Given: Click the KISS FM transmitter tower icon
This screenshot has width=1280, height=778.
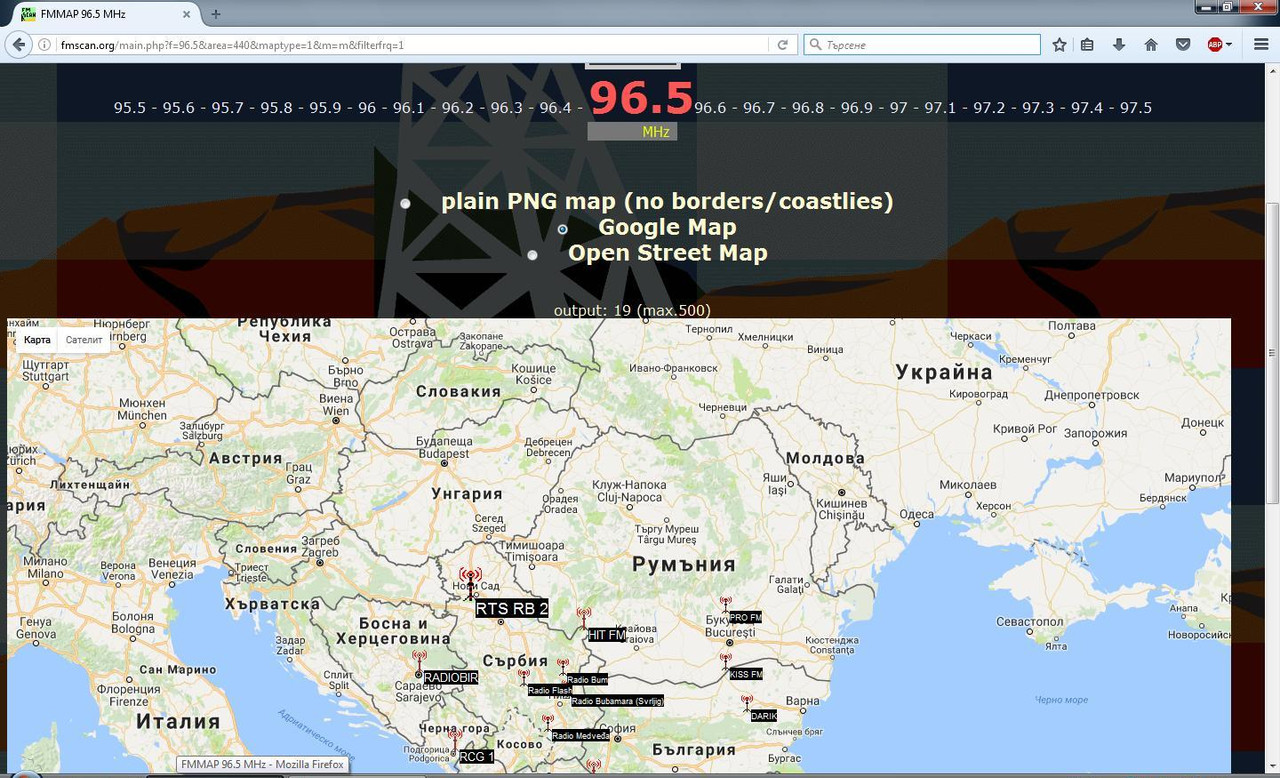Looking at the screenshot, I should tap(726, 662).
